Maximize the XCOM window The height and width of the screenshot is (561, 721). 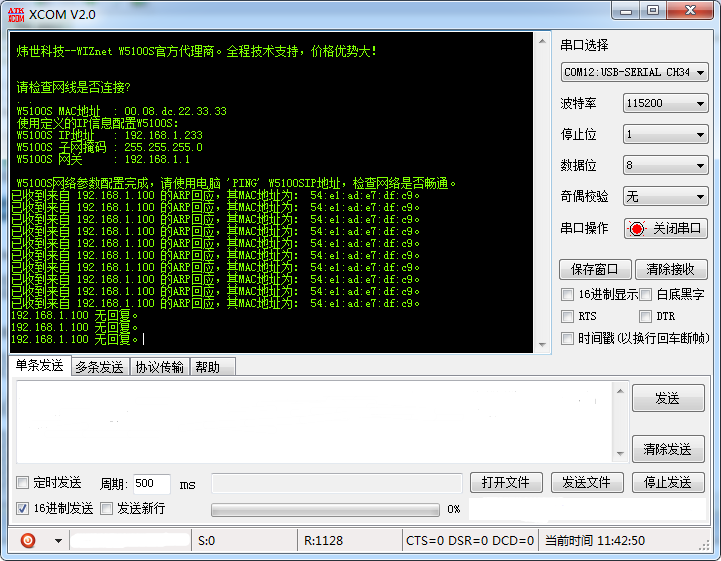coord(653,11)
